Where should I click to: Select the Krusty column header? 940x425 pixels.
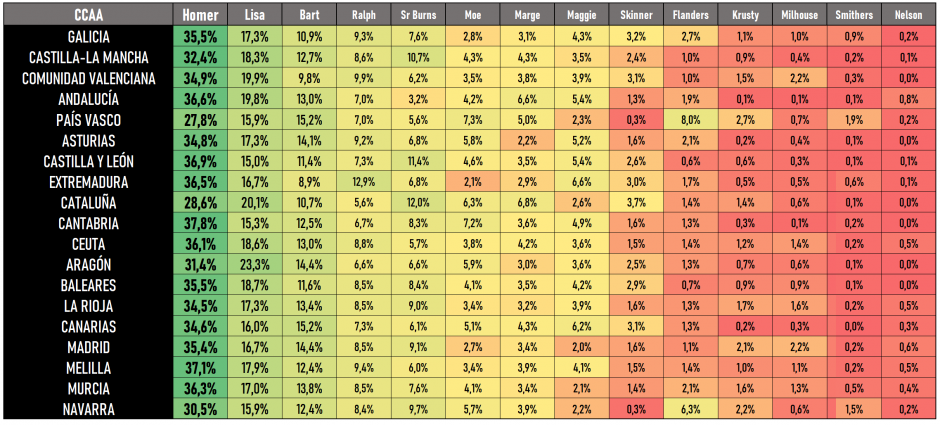[744, 15]
